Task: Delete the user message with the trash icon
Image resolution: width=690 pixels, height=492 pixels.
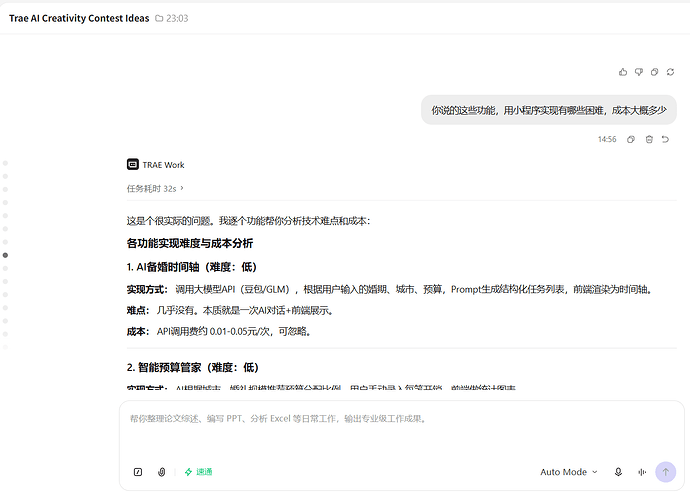Action: pyautogui.click(x=649, y=140)
